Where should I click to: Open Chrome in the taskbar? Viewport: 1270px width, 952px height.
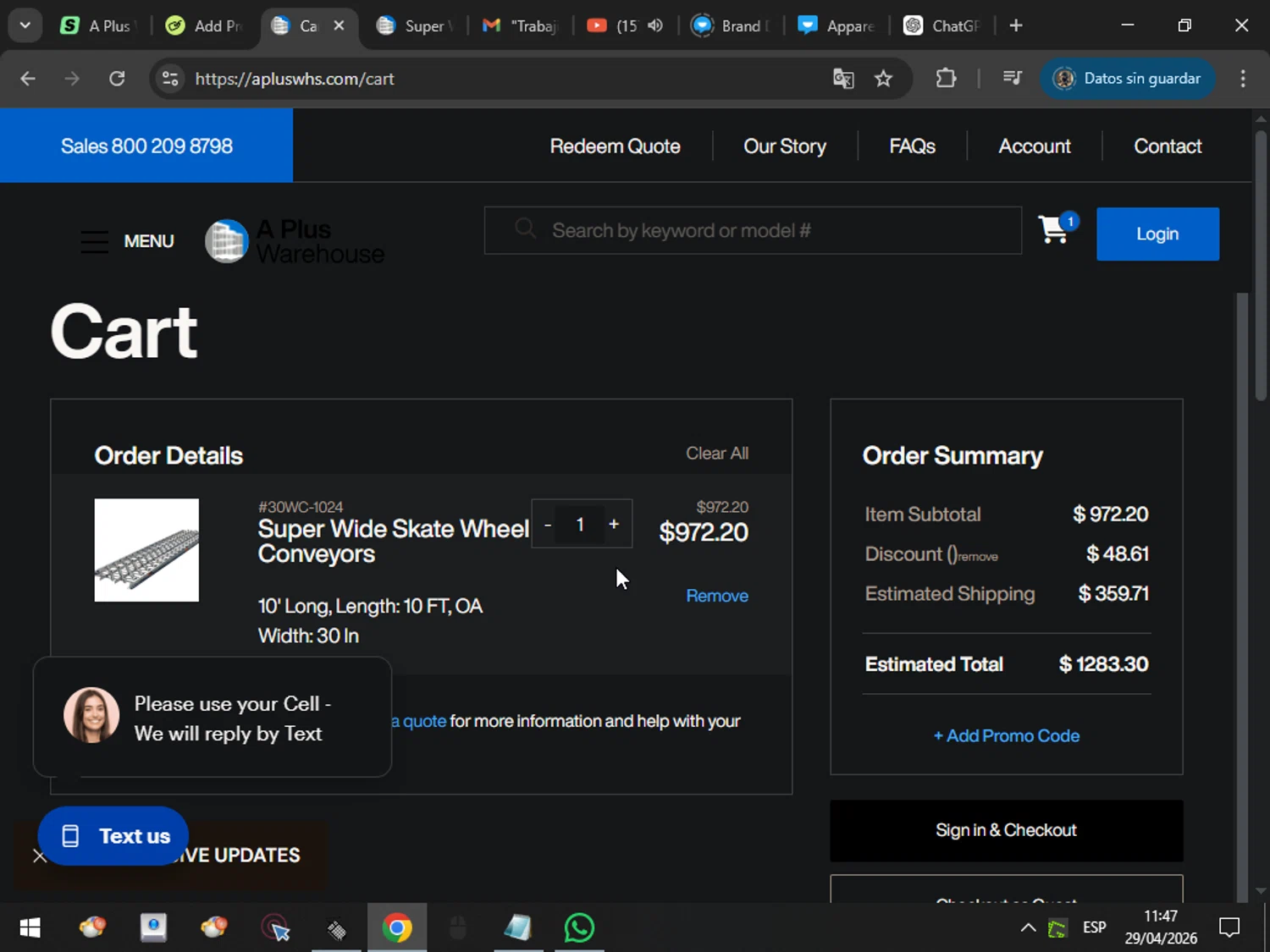397,928
